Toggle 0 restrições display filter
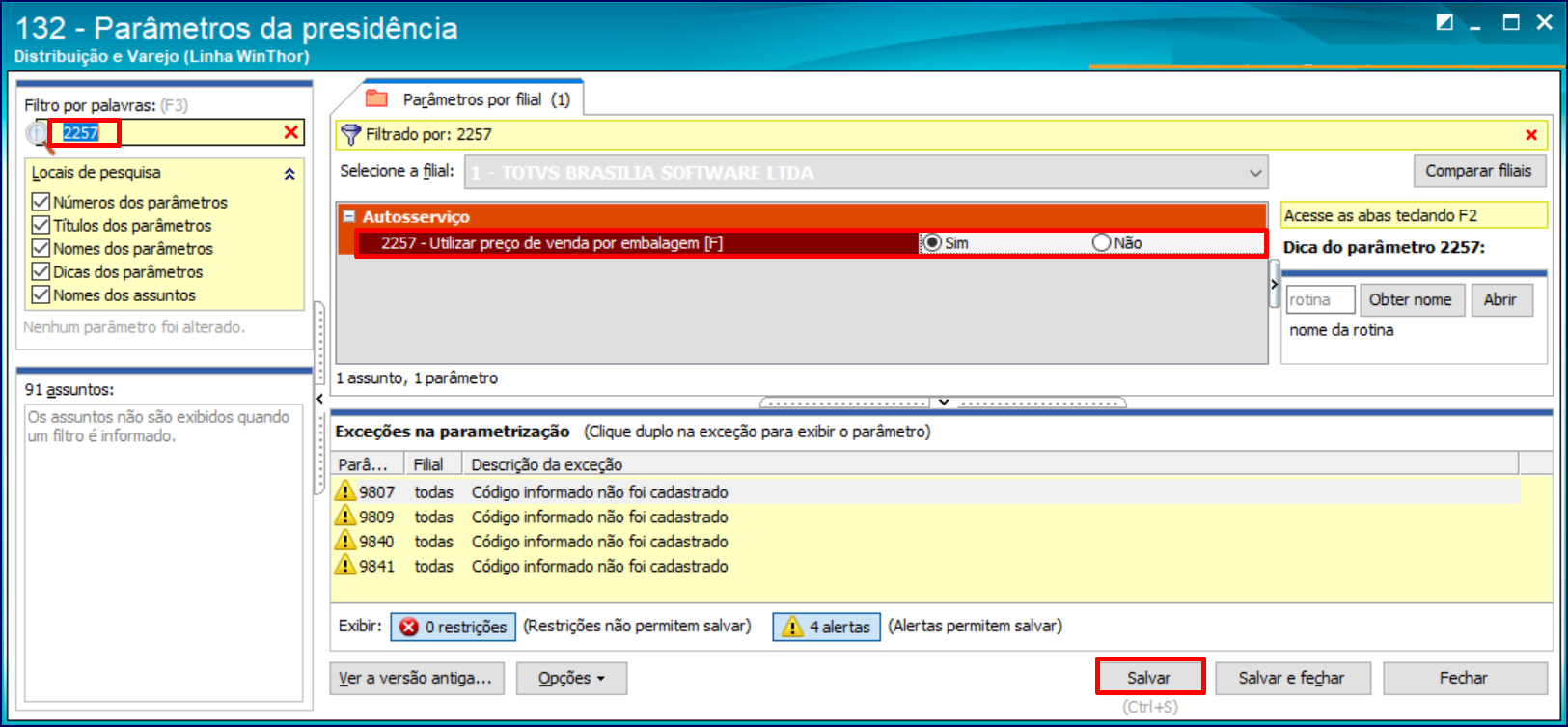 pos(454,627)
